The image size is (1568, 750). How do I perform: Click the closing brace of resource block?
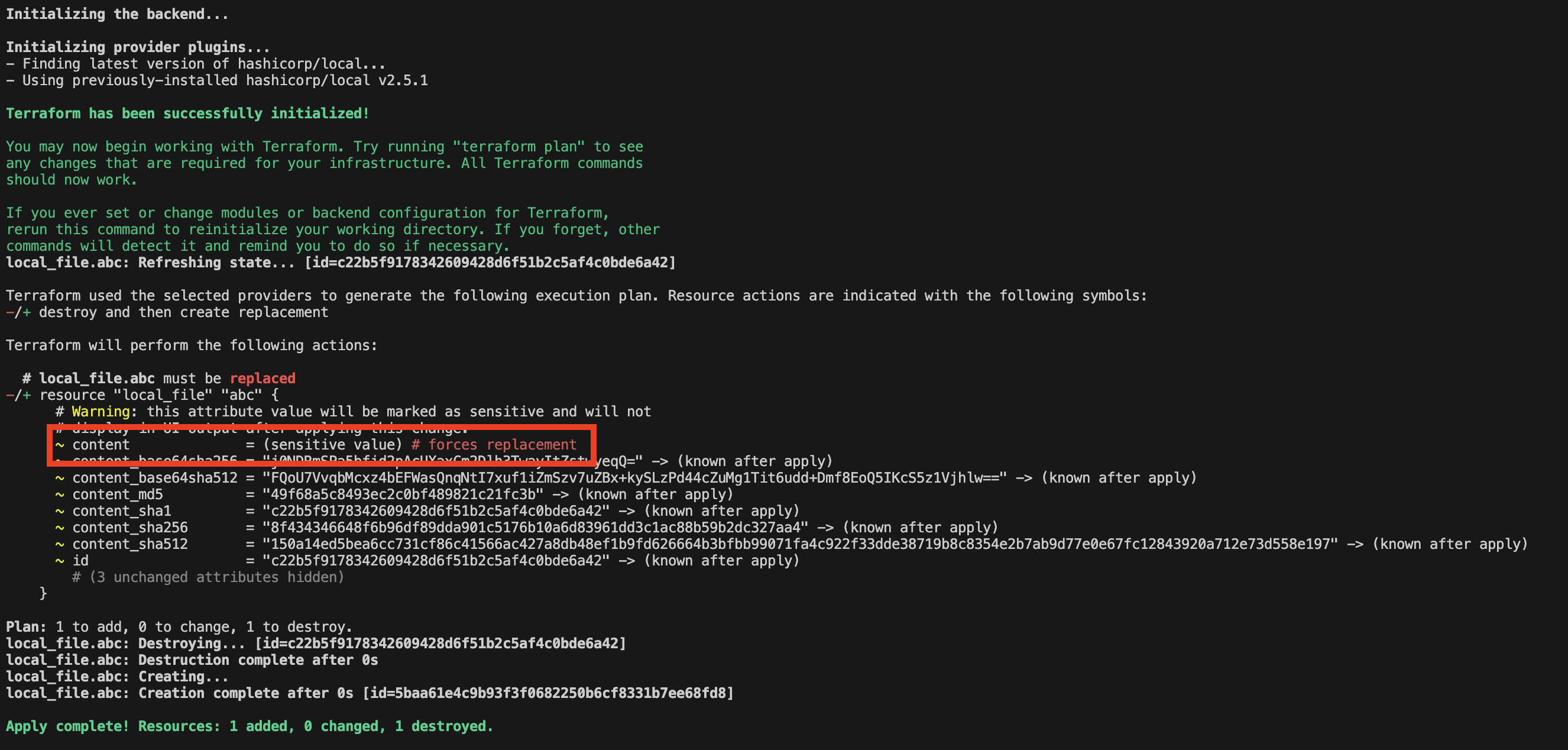43,593
